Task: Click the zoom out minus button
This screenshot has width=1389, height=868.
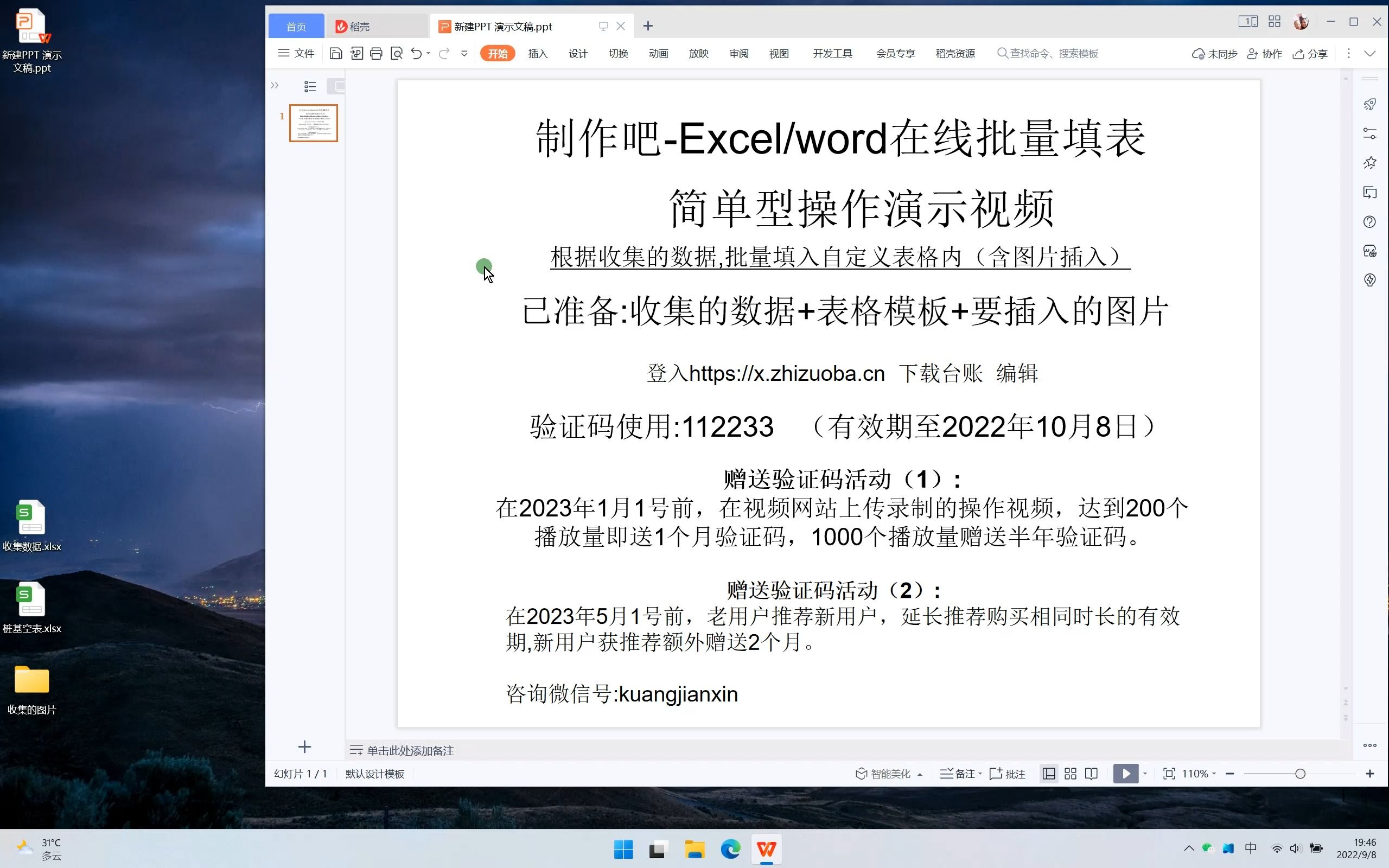Action: click(1230, 774)
